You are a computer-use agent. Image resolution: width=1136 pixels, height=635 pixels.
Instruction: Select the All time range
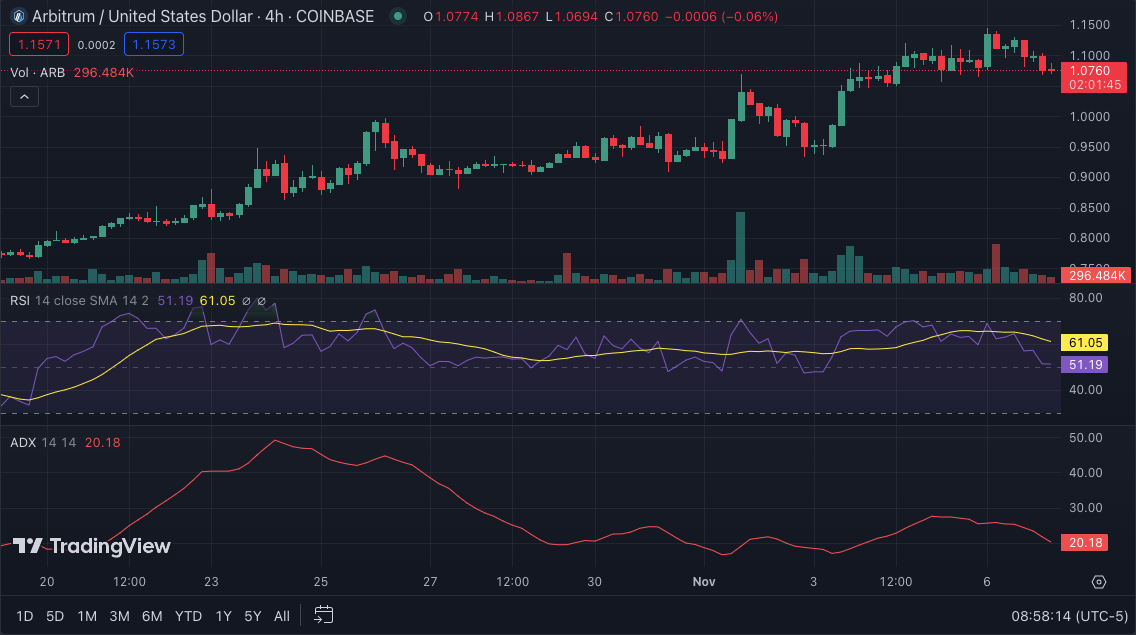pos(282,616)
